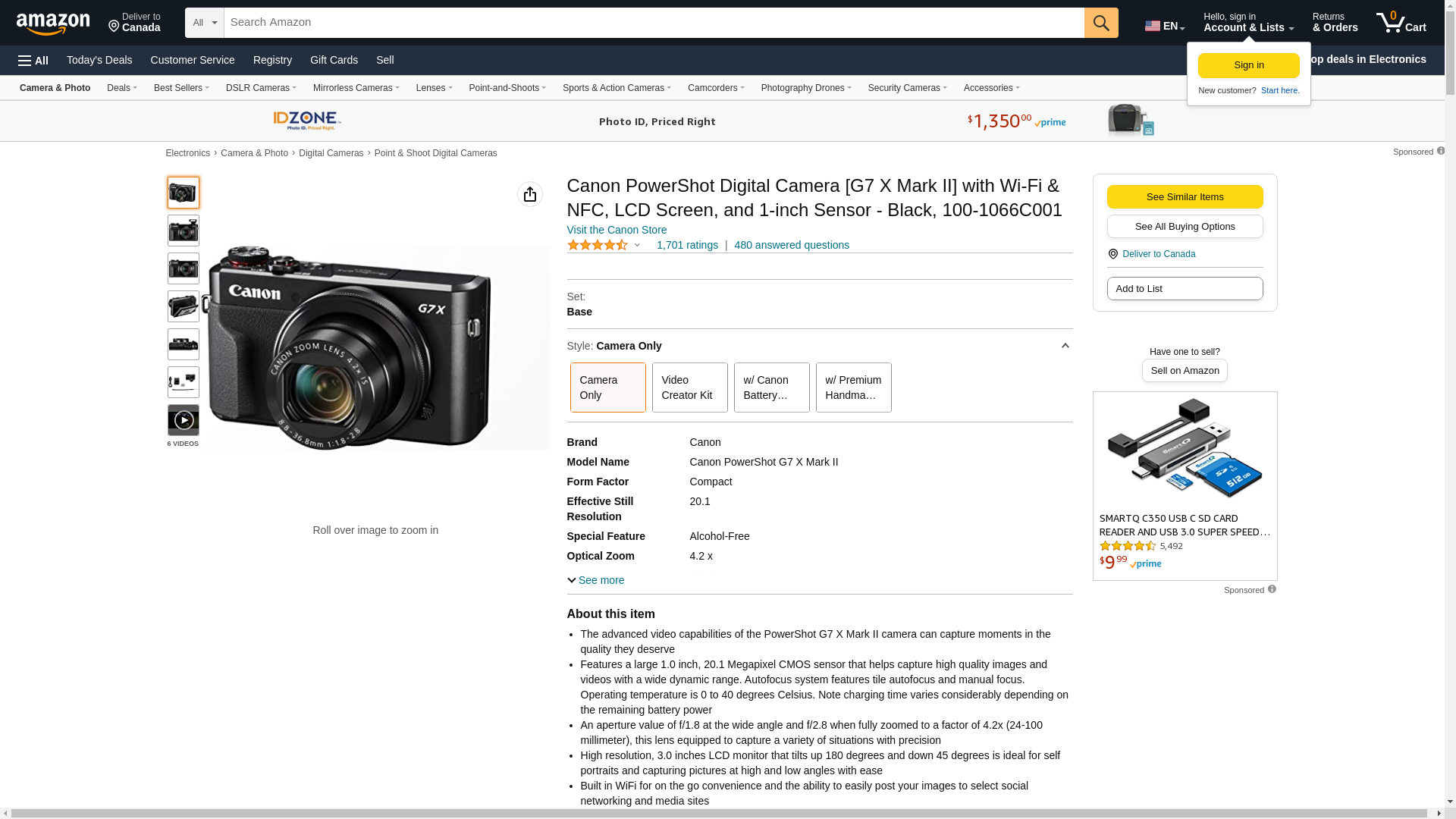Select the second product thumbnail image
The width and height of the screenshot is (1456, 819).
pos(184,231)
